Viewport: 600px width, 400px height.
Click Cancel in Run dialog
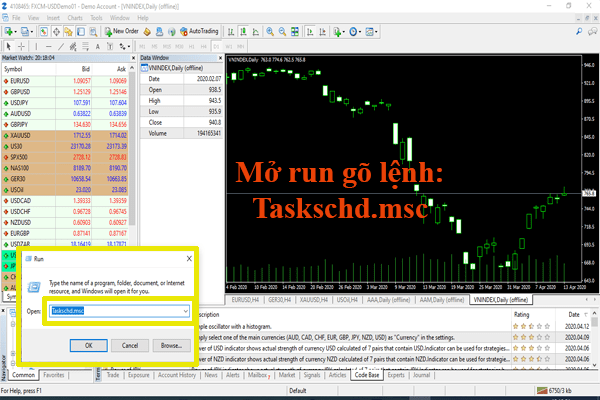coord(130,345)
